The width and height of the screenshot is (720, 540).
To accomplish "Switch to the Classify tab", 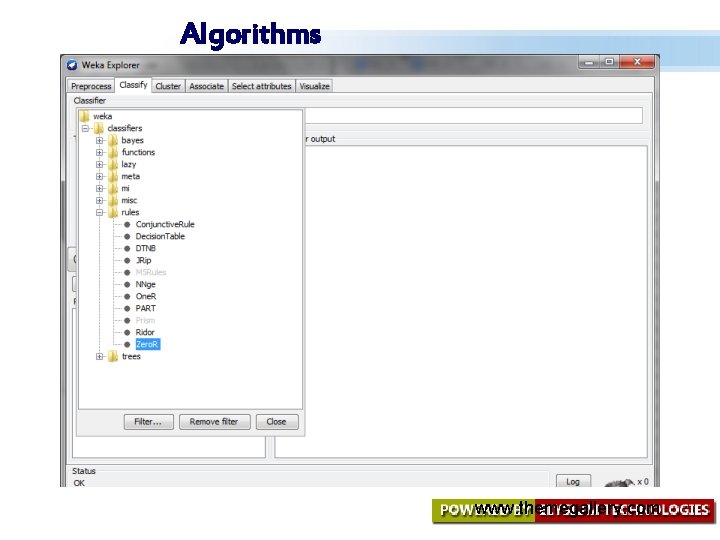I will pos(133,85).
